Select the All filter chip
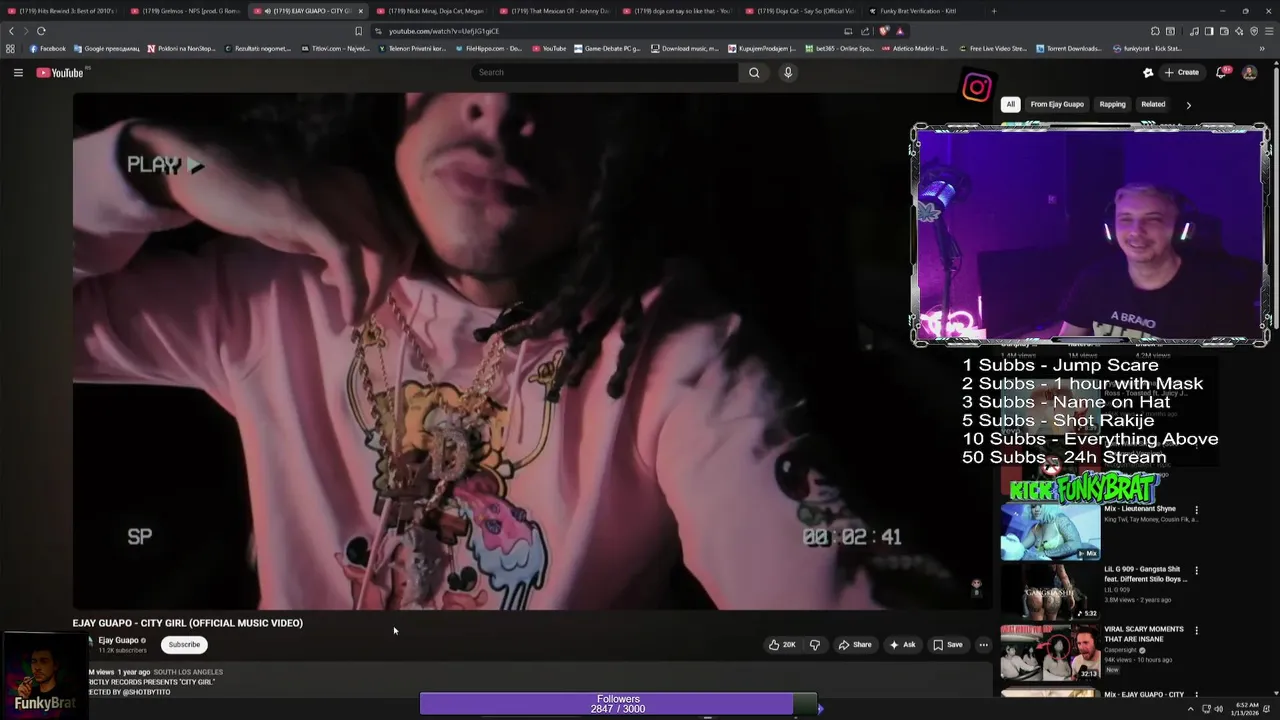The width and height of the screenshot is (1280, 720). point(1010,104)
